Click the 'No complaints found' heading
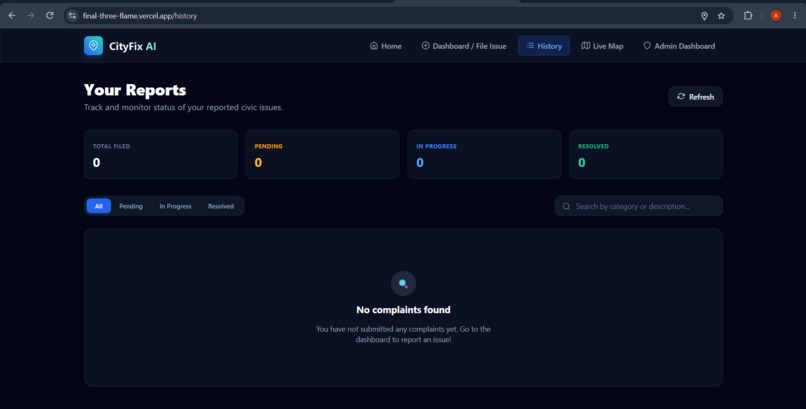806x409 pixels. coord(404,310)
